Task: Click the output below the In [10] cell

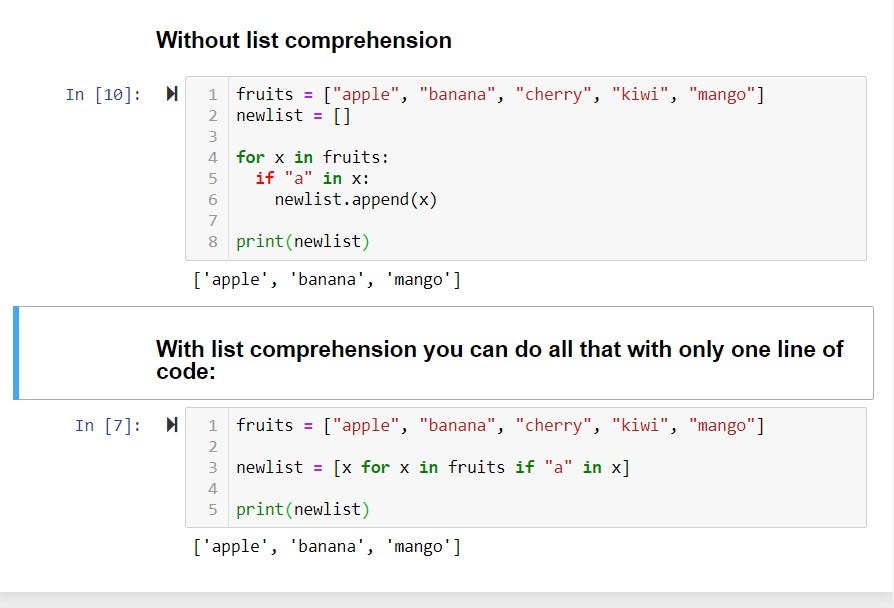Action: pos(326,280)
